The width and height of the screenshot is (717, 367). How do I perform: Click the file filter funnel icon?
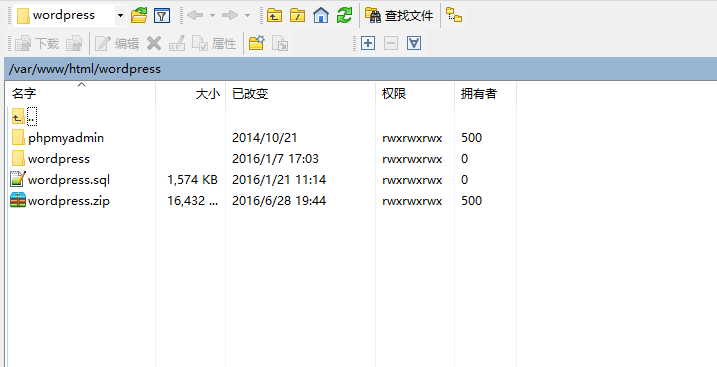click(x=162, y=16)
